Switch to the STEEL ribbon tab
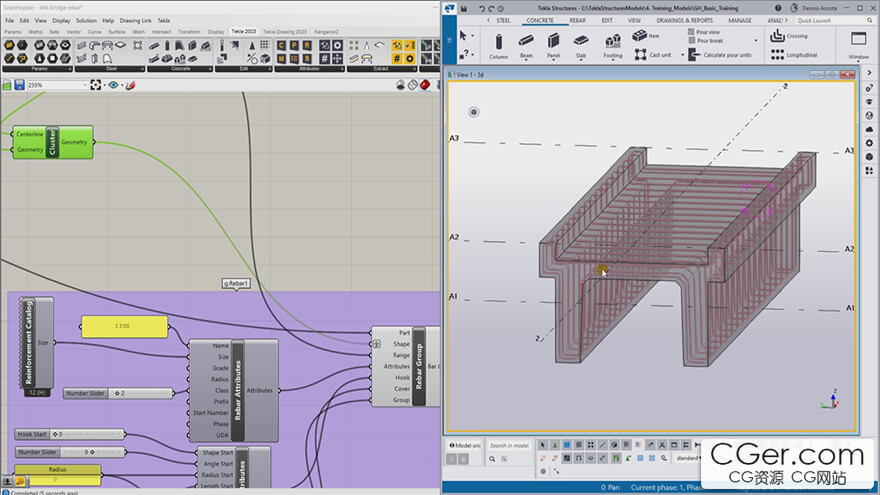 click(x=503, y=20)
